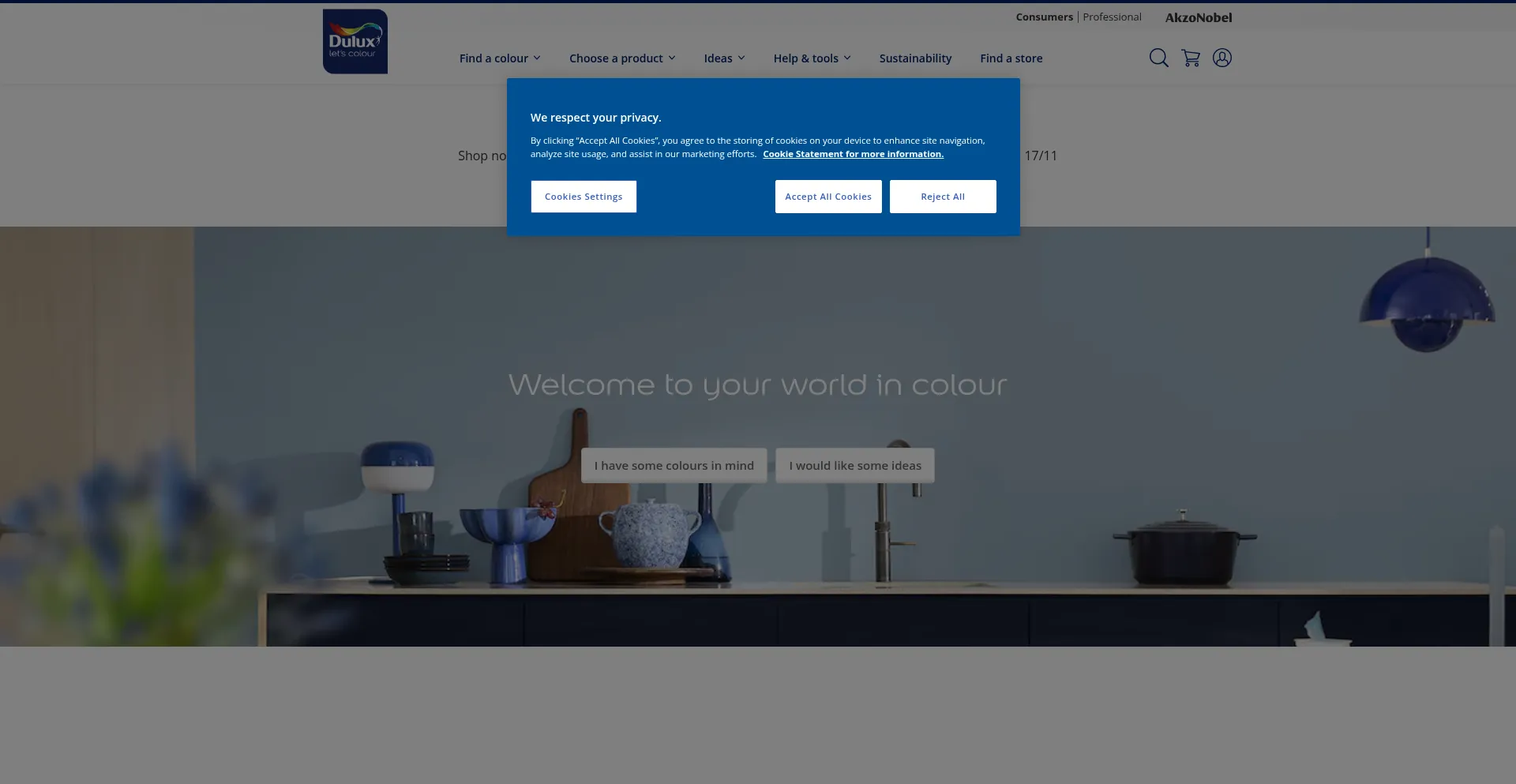Expand the Ideas menu
The width and height of the screenshot is (1516, 784).
(x=724, y=58)
